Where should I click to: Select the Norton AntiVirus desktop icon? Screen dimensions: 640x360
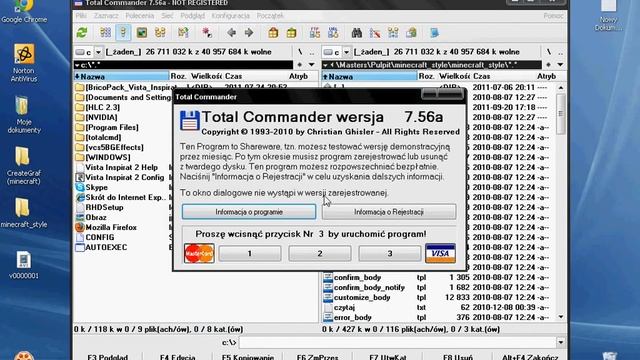pos(24,63)
